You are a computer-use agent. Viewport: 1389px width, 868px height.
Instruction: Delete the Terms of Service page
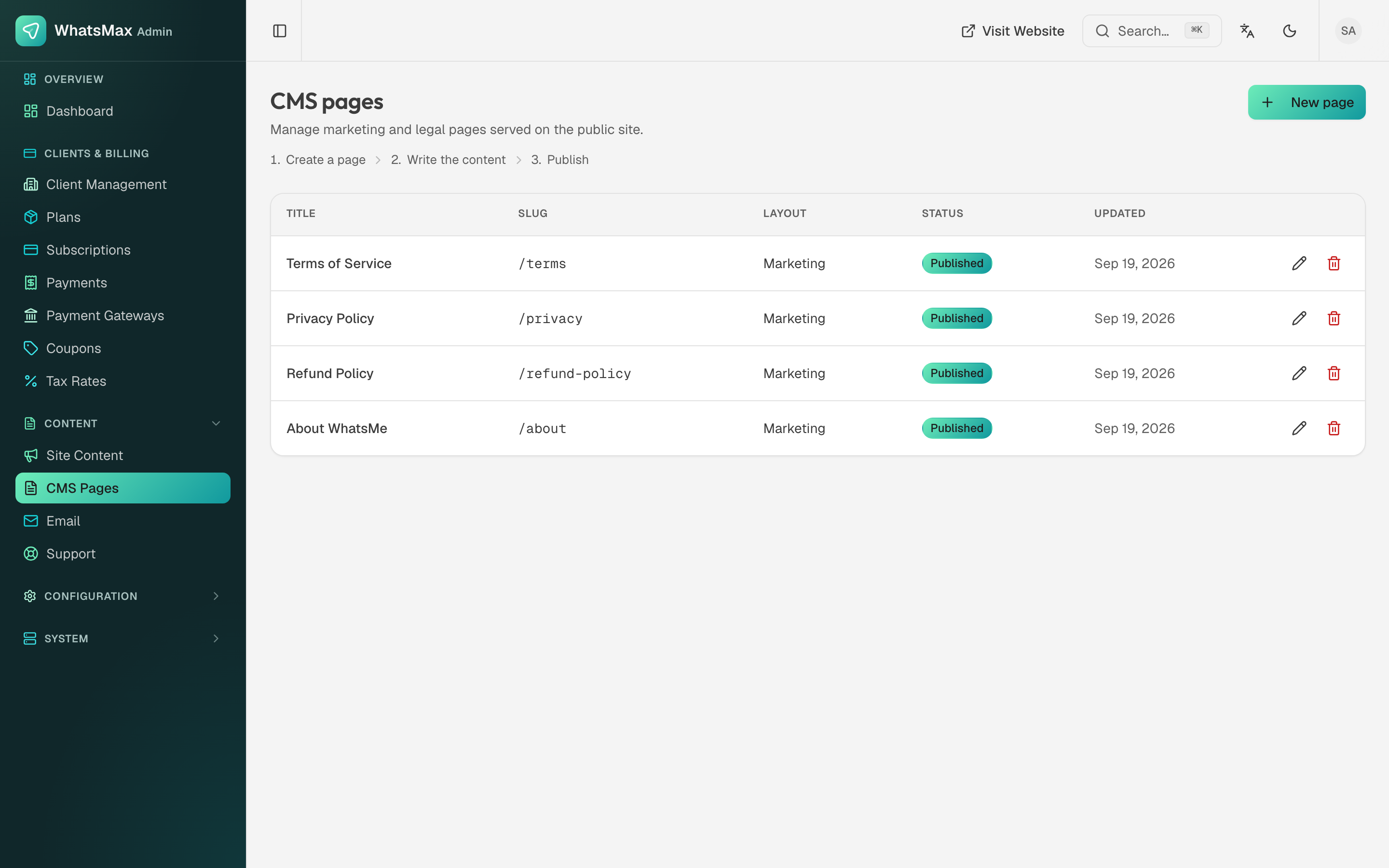pyautogui.click(x=1334, y=263)
